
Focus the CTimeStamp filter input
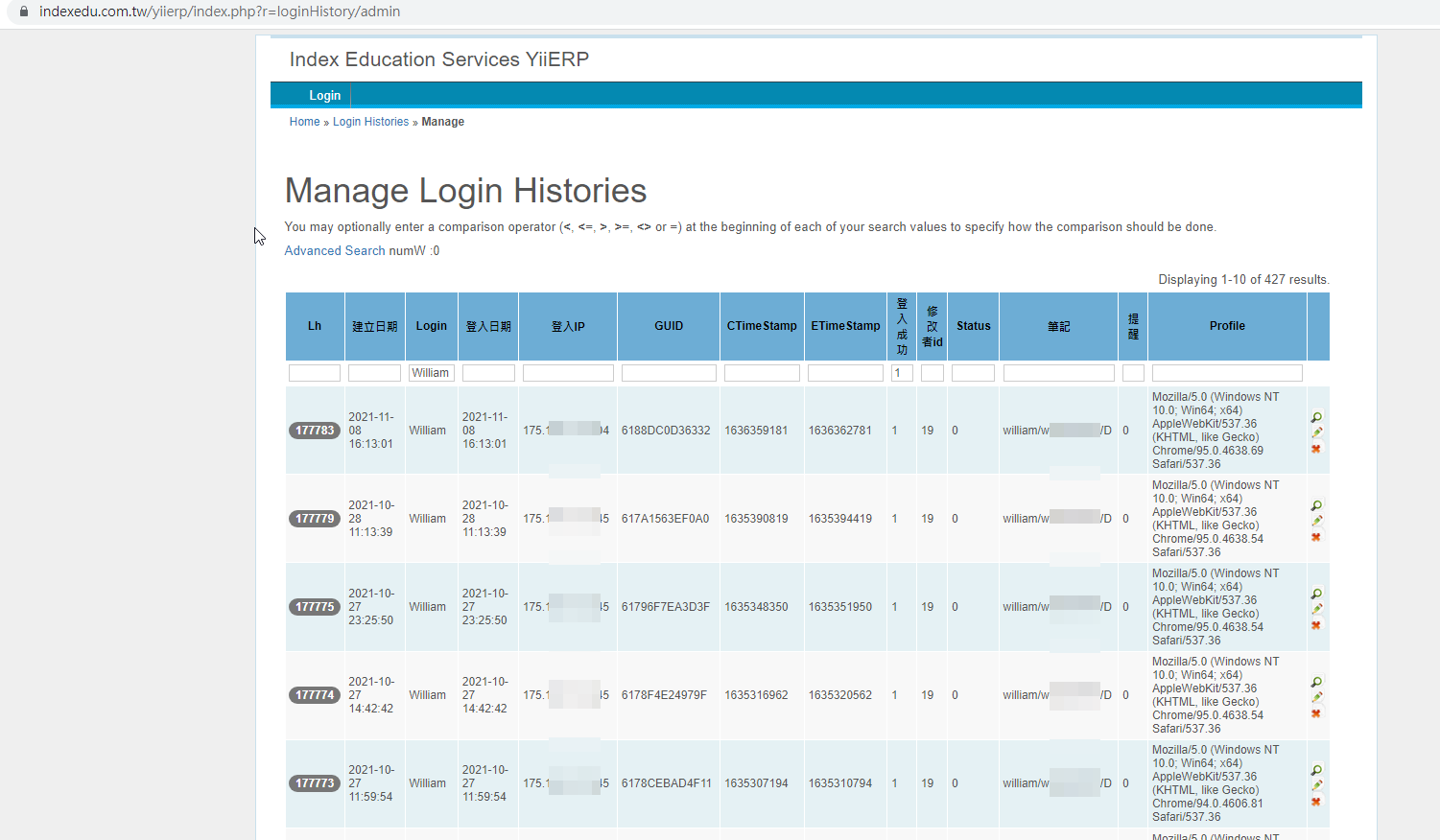(762, 373)
